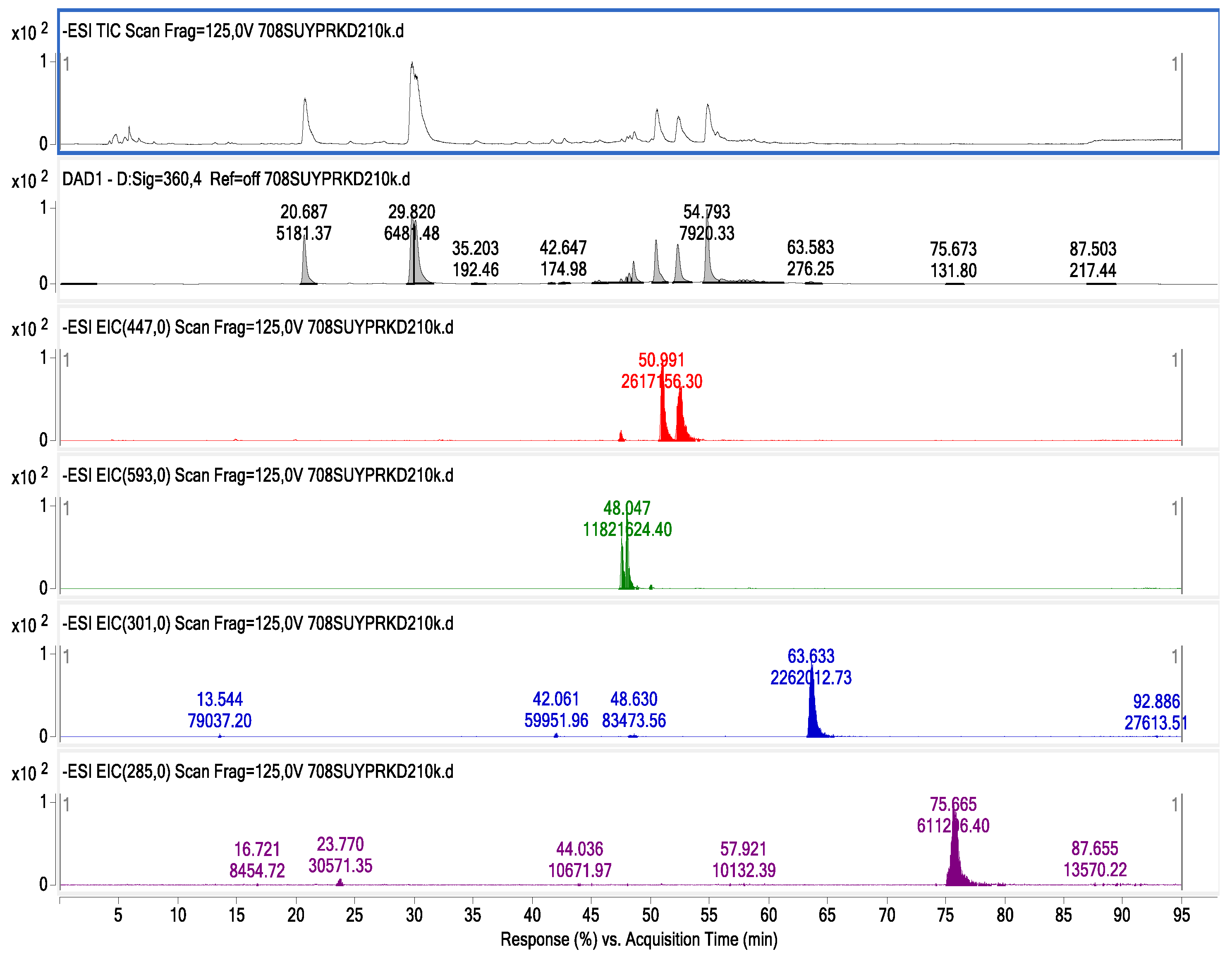1232x954 pixels.
Task: Click the red 50.991 peak label
Action: coord(661,360)
